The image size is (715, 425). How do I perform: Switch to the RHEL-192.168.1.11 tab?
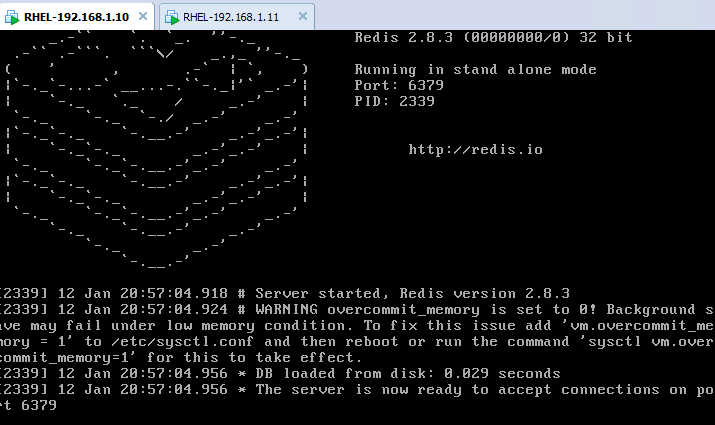click(237, 17)
